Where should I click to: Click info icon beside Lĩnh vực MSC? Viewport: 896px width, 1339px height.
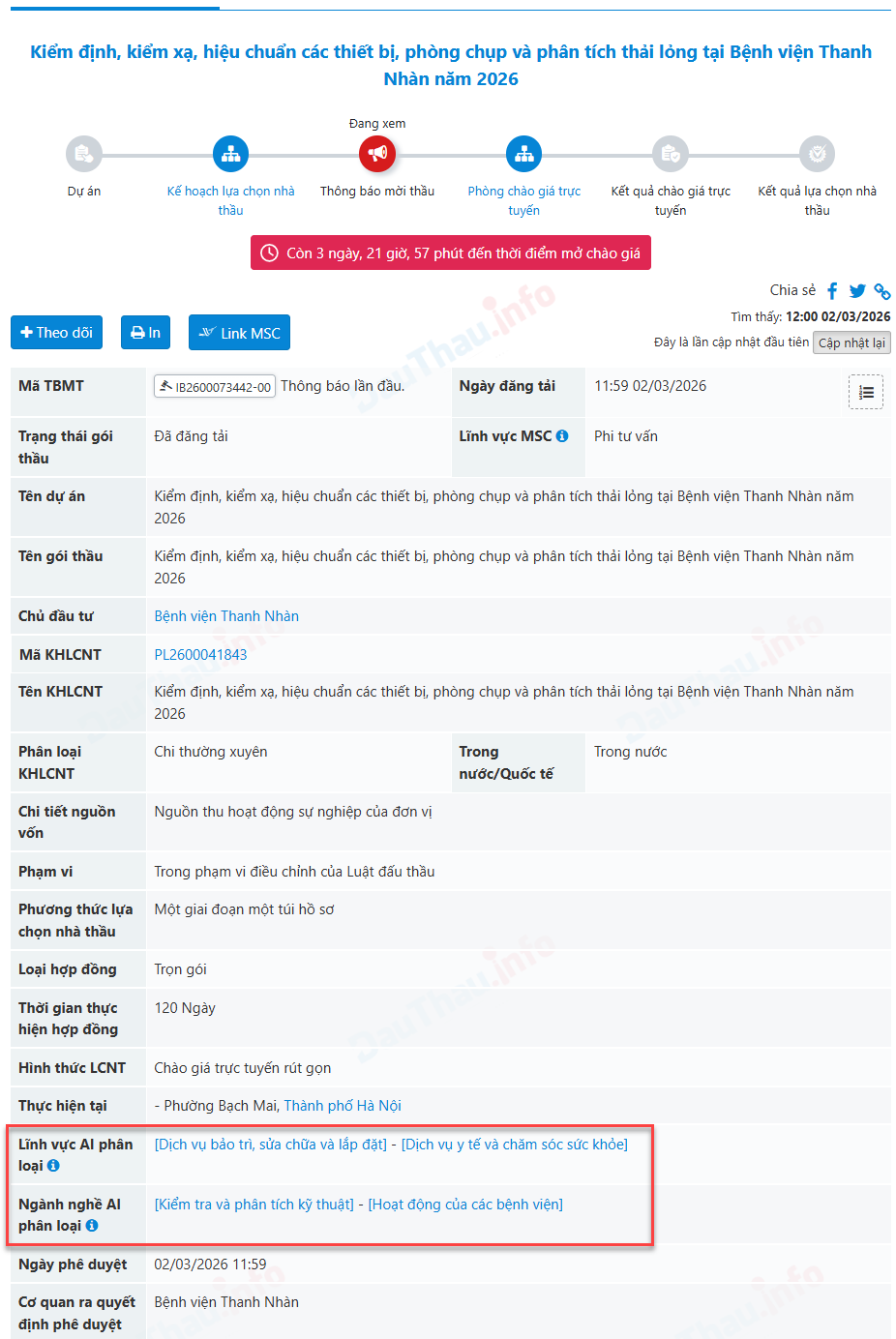click(562, 436)
